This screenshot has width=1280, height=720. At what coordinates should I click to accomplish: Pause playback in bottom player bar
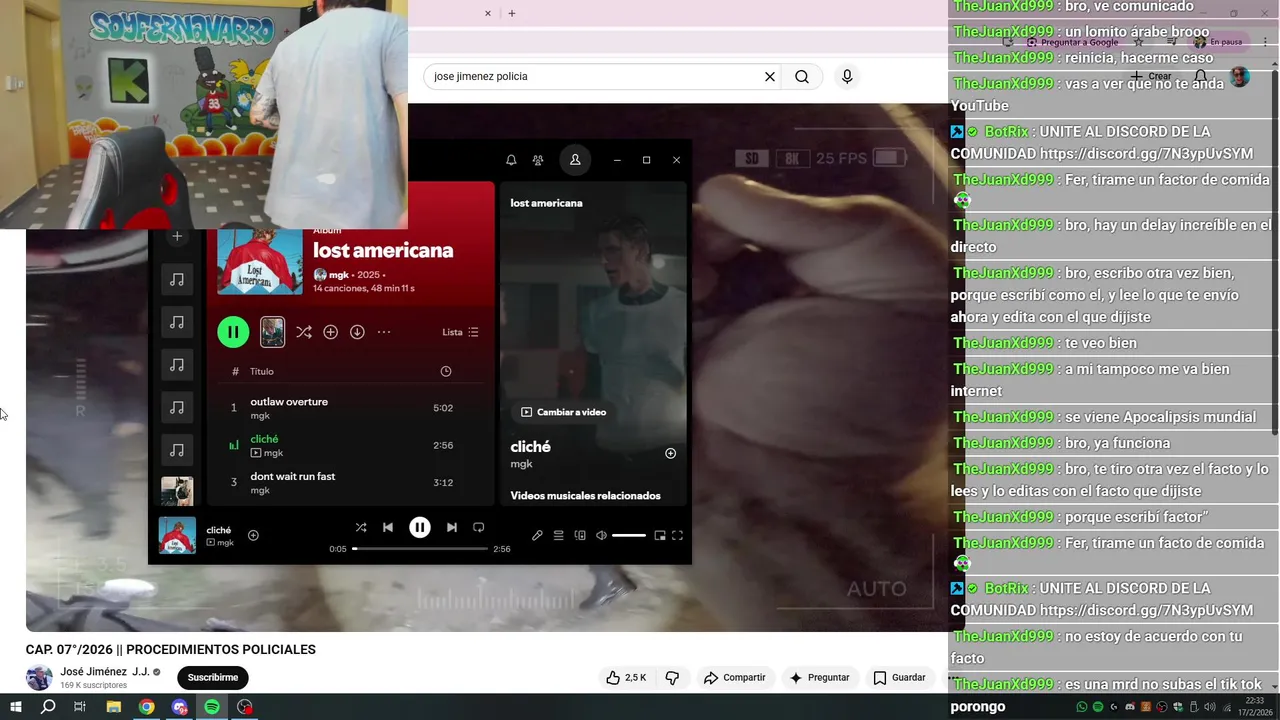pos(420,528)
